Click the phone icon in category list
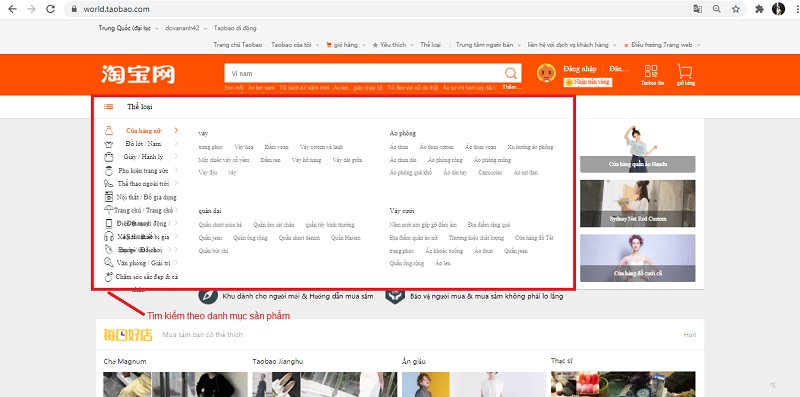 coord(109,223)
